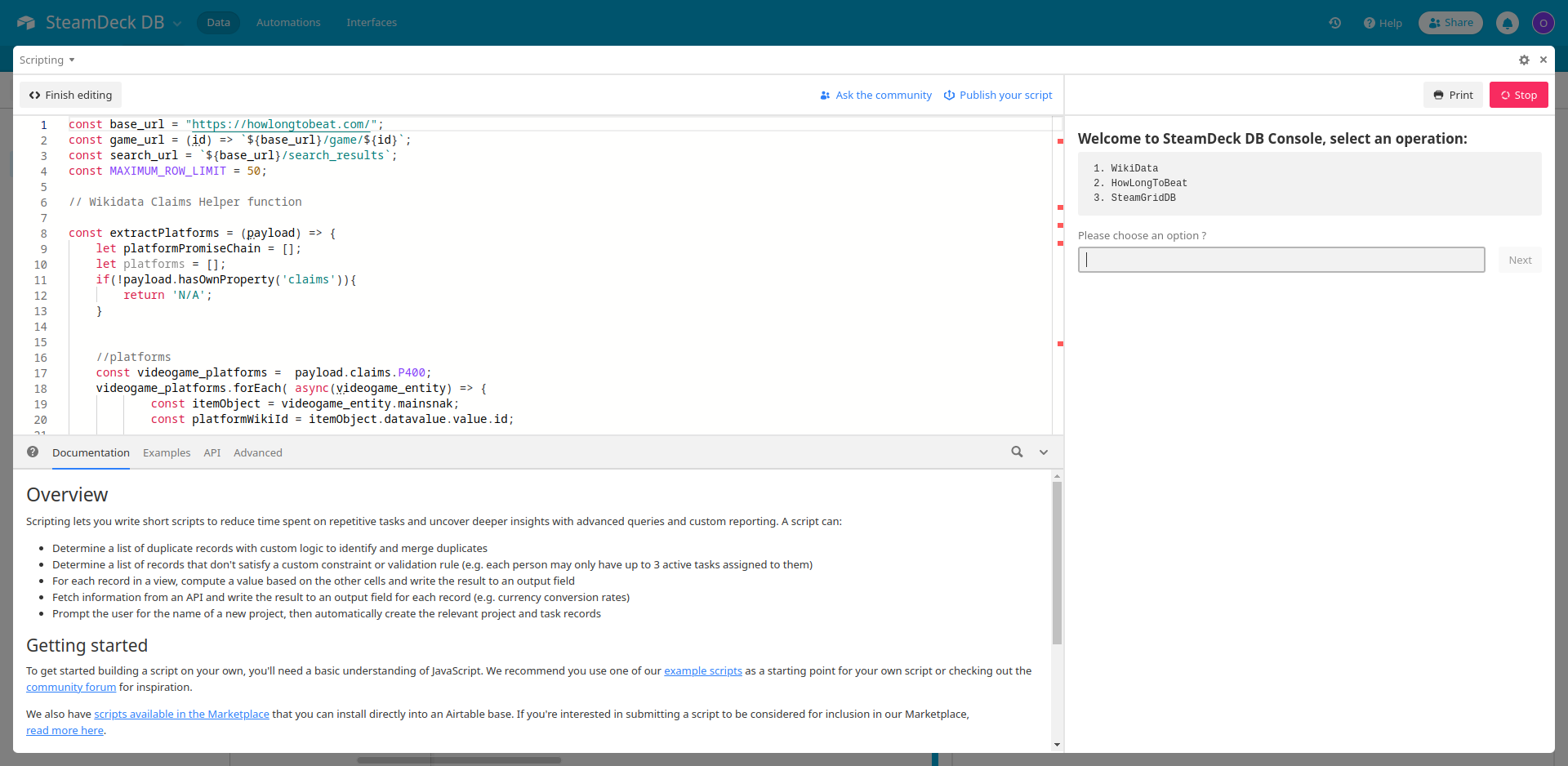Switch to the Data tab

[218, 23]
